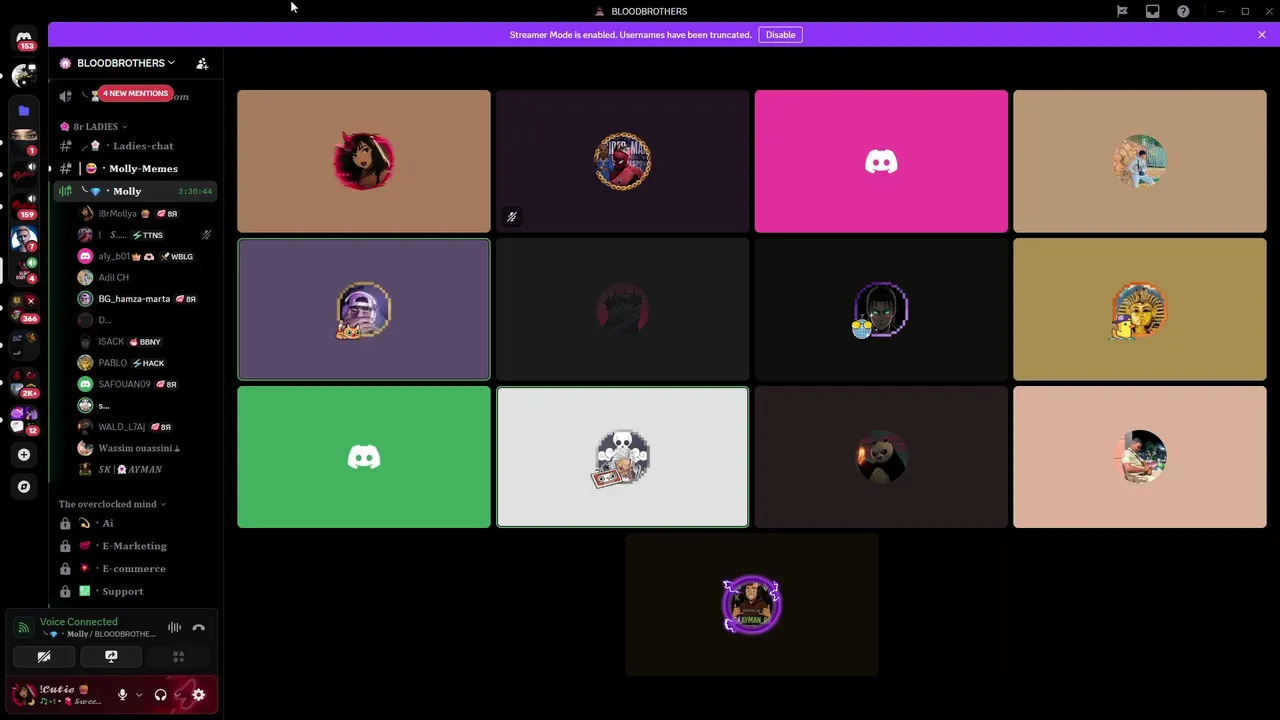Mute microphone in user panel
Screen dimensions: 1280x720
(x=122, y=695)
